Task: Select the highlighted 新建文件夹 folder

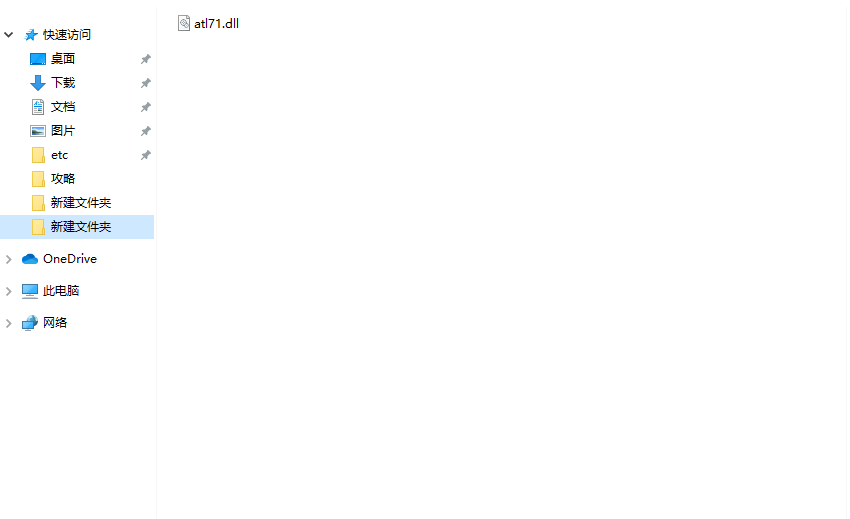Action: (77, 227)
